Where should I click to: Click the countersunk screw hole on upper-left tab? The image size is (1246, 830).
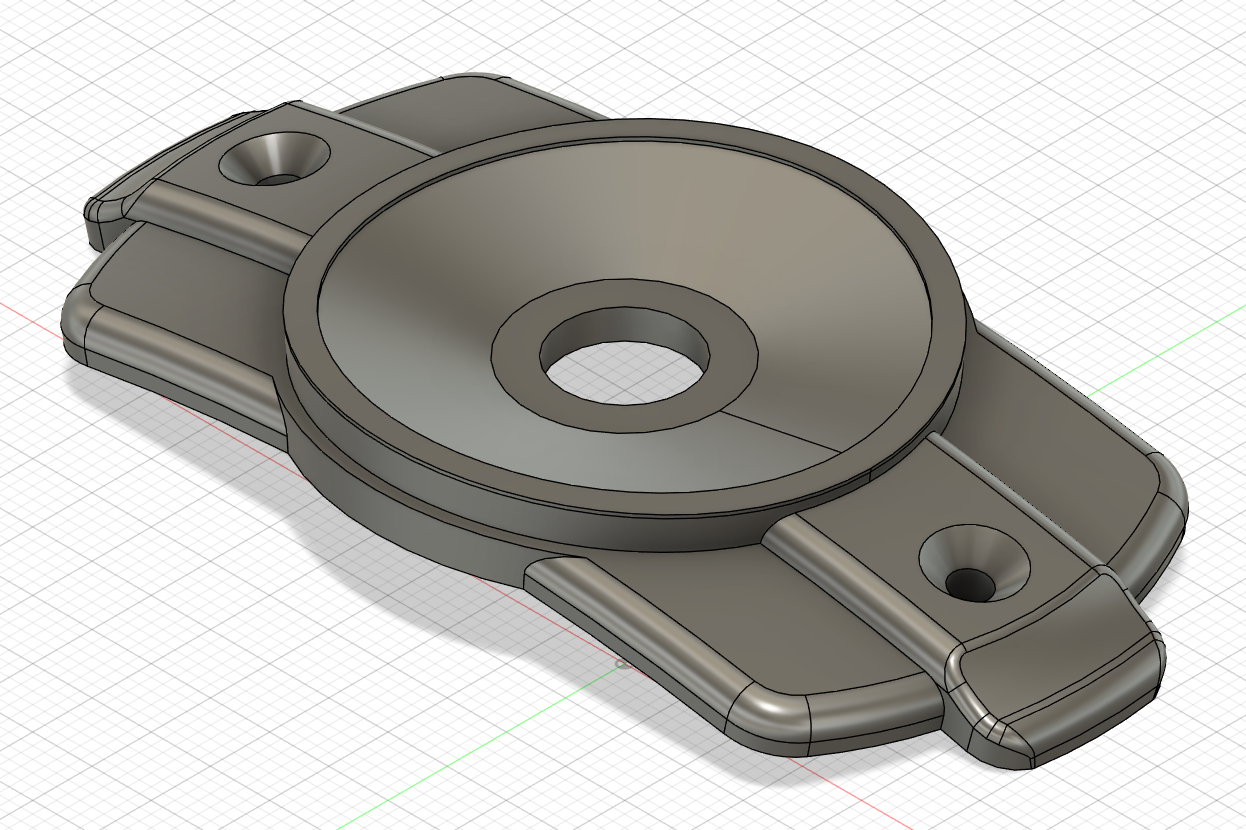[274, 158]
